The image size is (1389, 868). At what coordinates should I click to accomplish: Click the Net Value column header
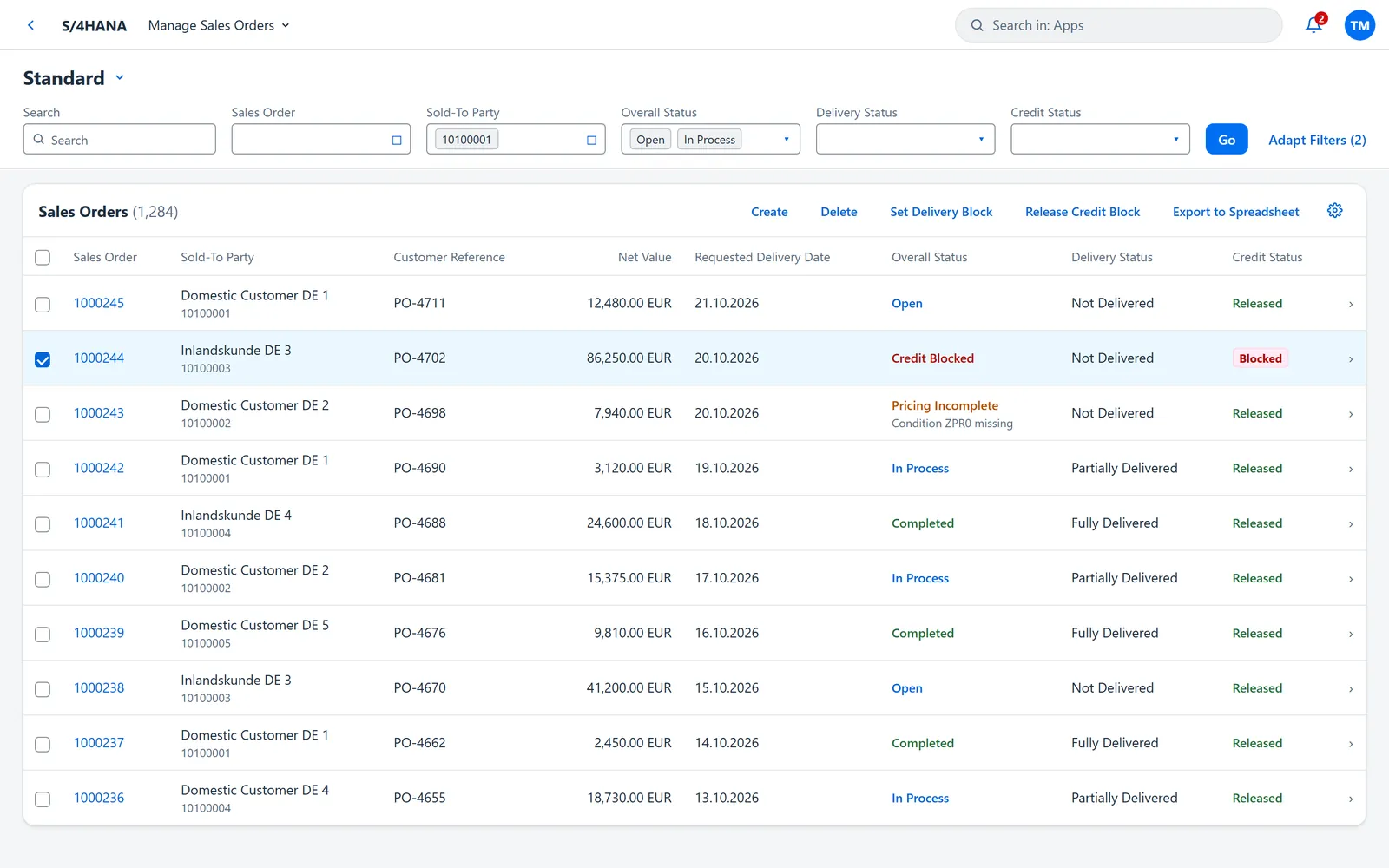tap(644, 257)
